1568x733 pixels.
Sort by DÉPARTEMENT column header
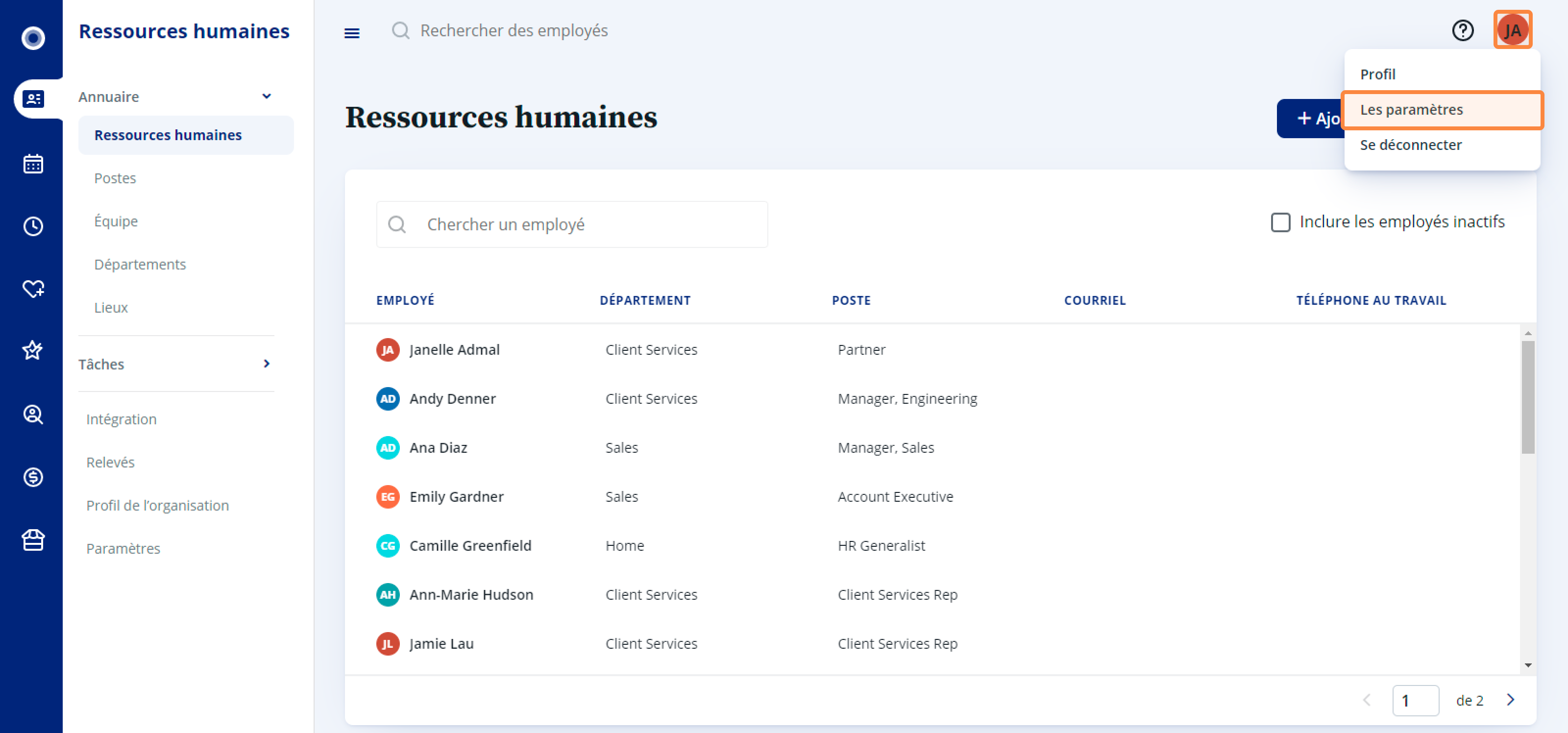[645, 301]
